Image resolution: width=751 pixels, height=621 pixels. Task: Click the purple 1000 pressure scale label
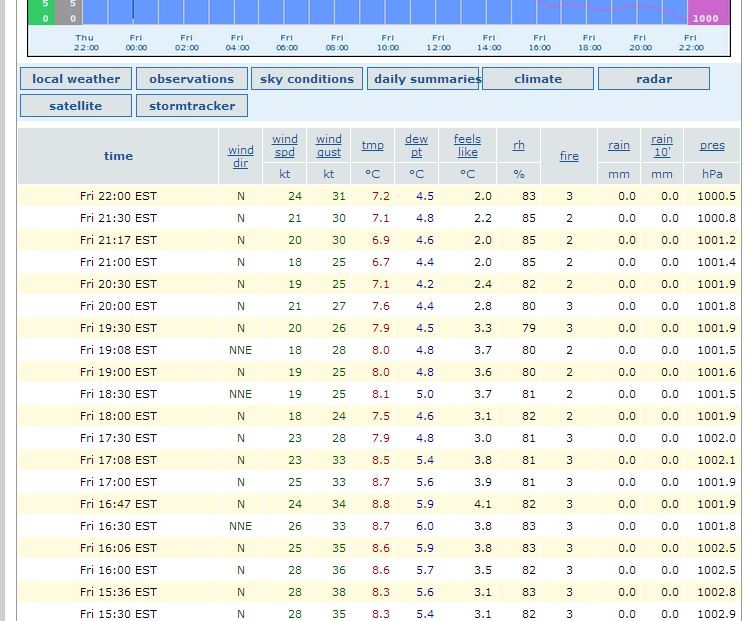[705, 19]
